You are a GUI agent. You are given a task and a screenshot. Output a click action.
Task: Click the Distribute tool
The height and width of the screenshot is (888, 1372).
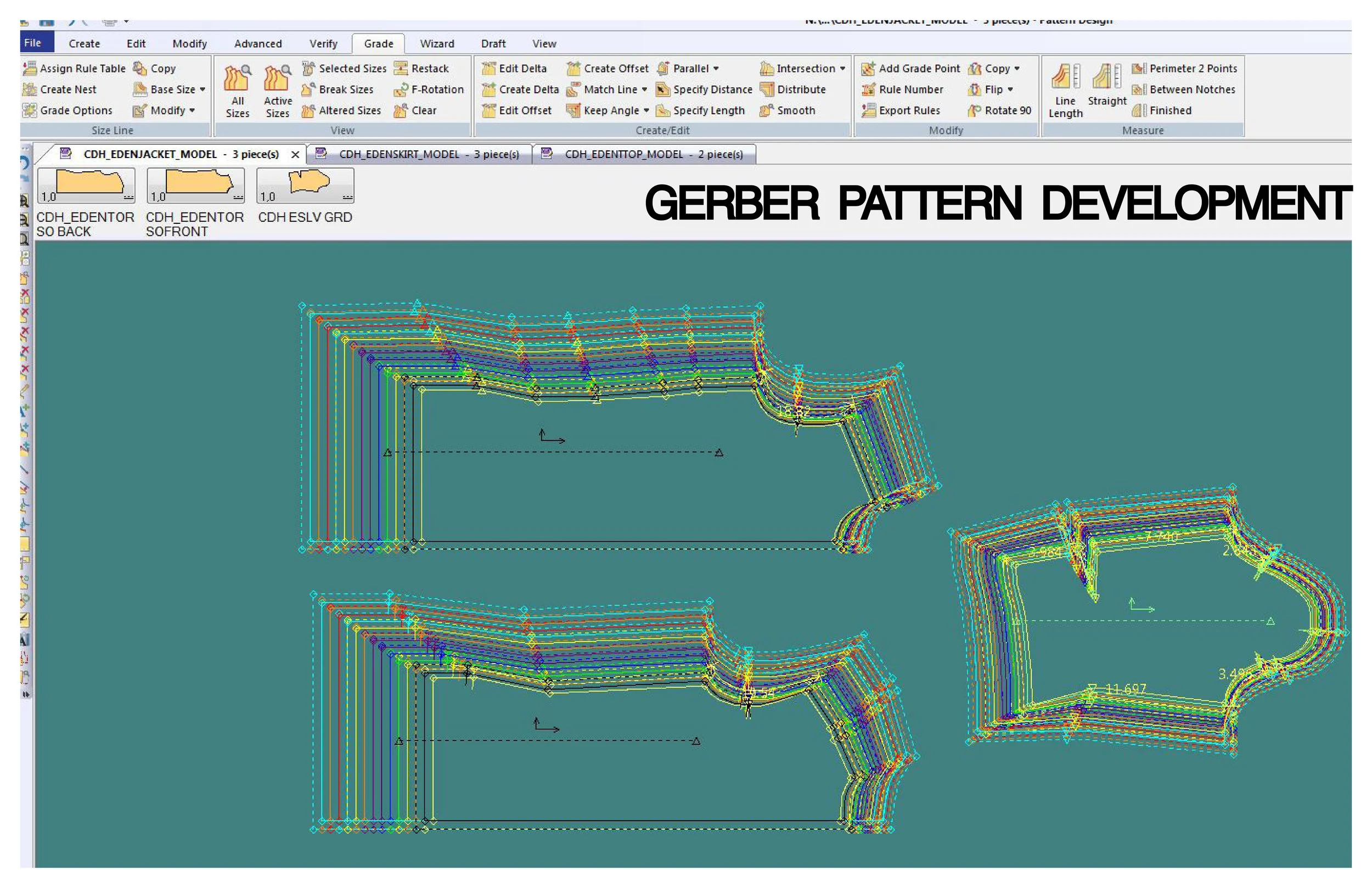click(x=793, y=89)
